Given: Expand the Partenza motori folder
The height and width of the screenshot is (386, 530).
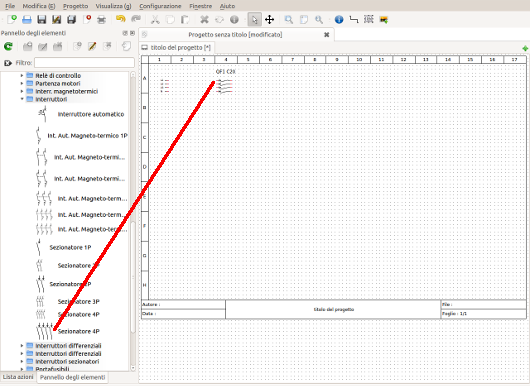Looking at the screenshot, I should [22, 83].
